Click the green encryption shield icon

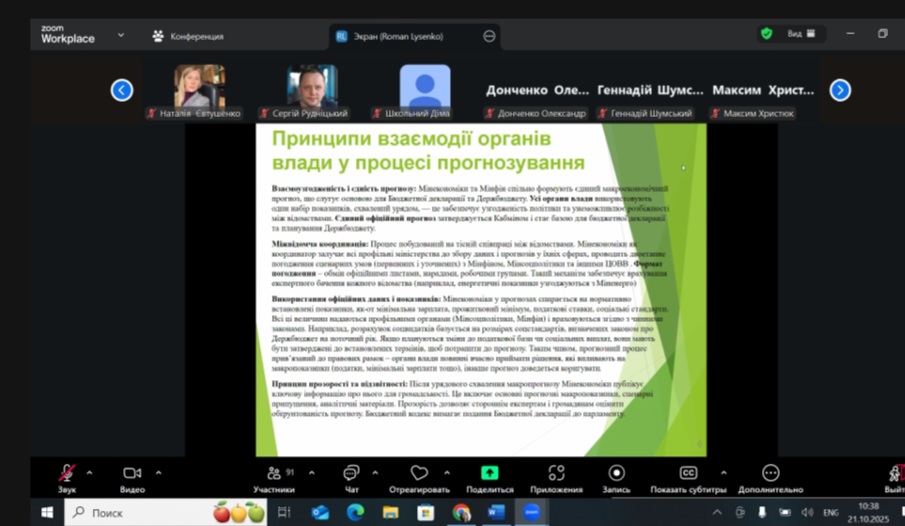(x=766, y=33)
